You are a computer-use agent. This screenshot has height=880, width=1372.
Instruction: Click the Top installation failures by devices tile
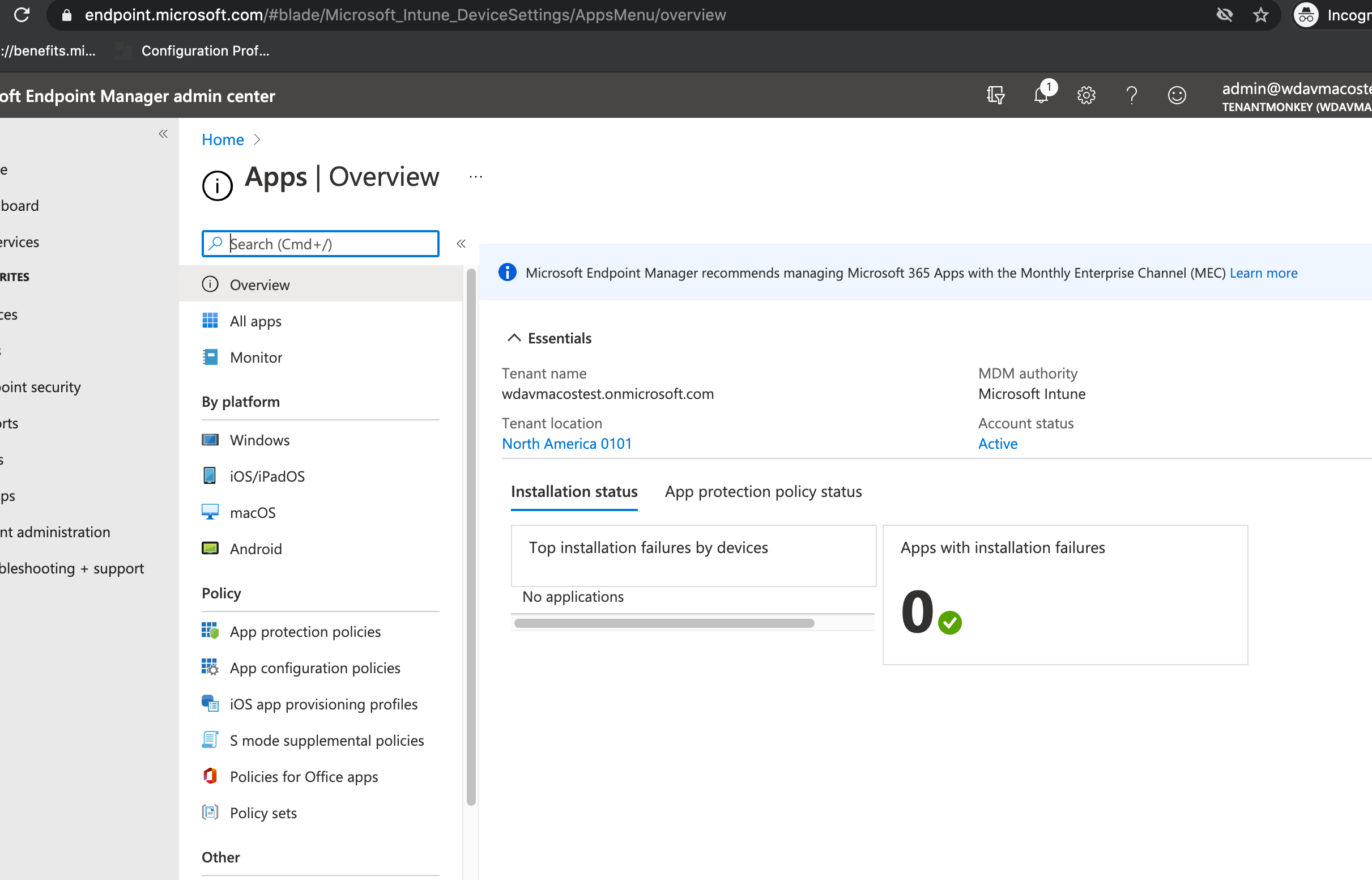coord(693,555)
